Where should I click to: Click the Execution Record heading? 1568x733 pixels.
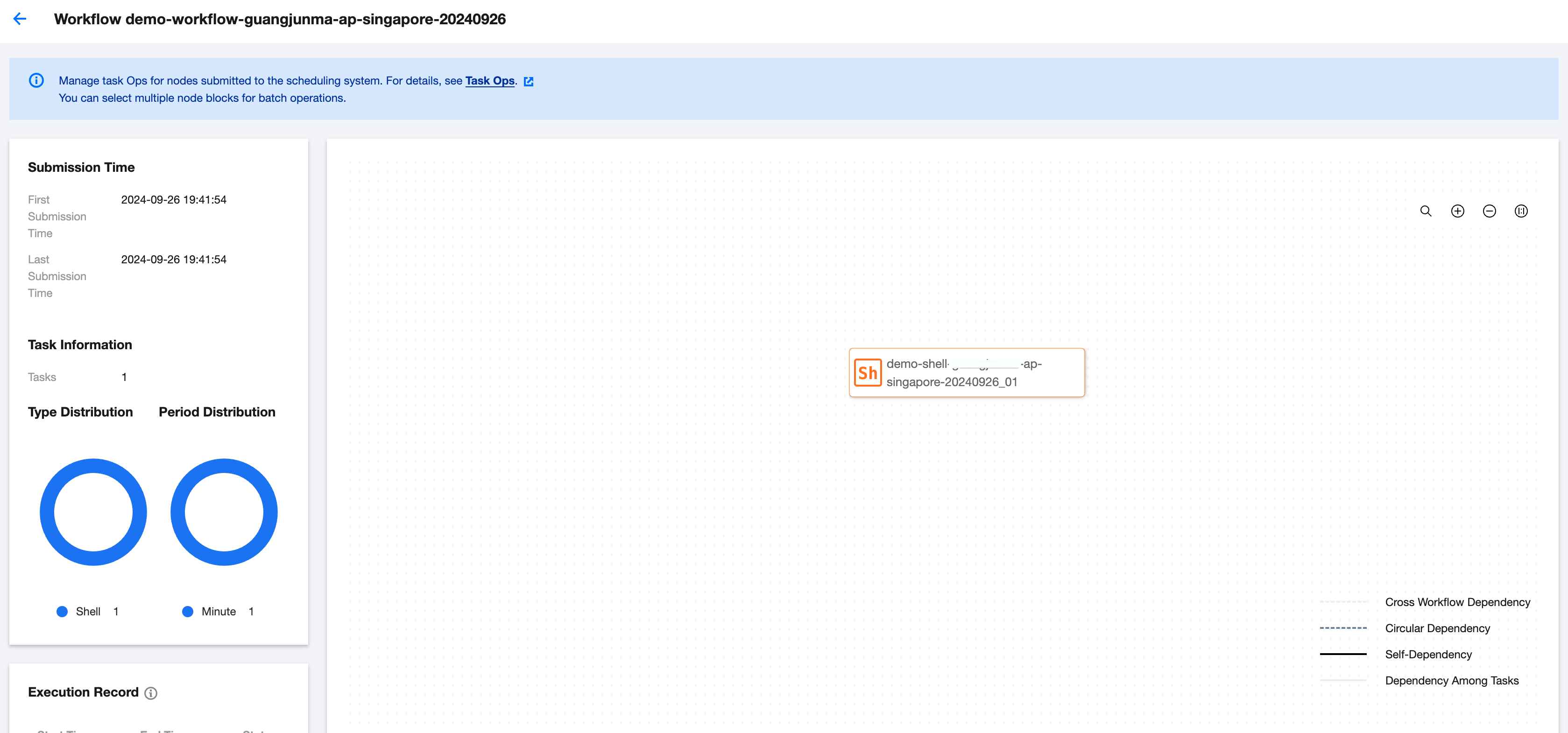(x=84, y=692)
